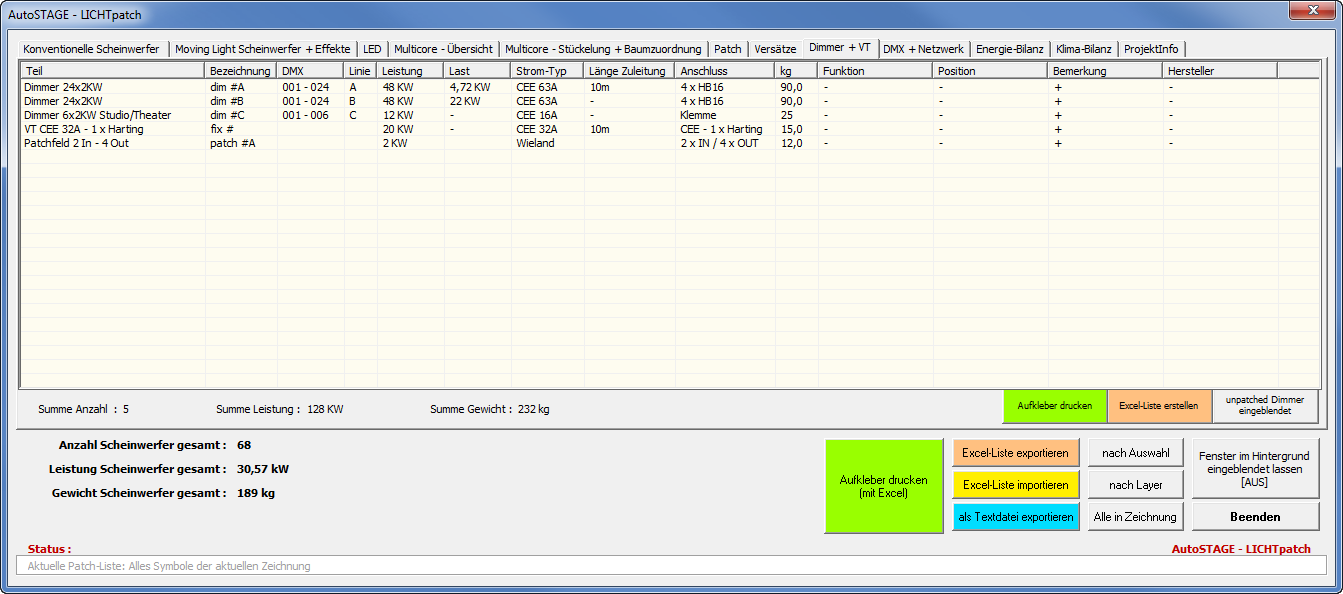Toggle Fenster im Hintergrund eingeblendet lassen
1343x594 pixels.
pos(1255,468)
